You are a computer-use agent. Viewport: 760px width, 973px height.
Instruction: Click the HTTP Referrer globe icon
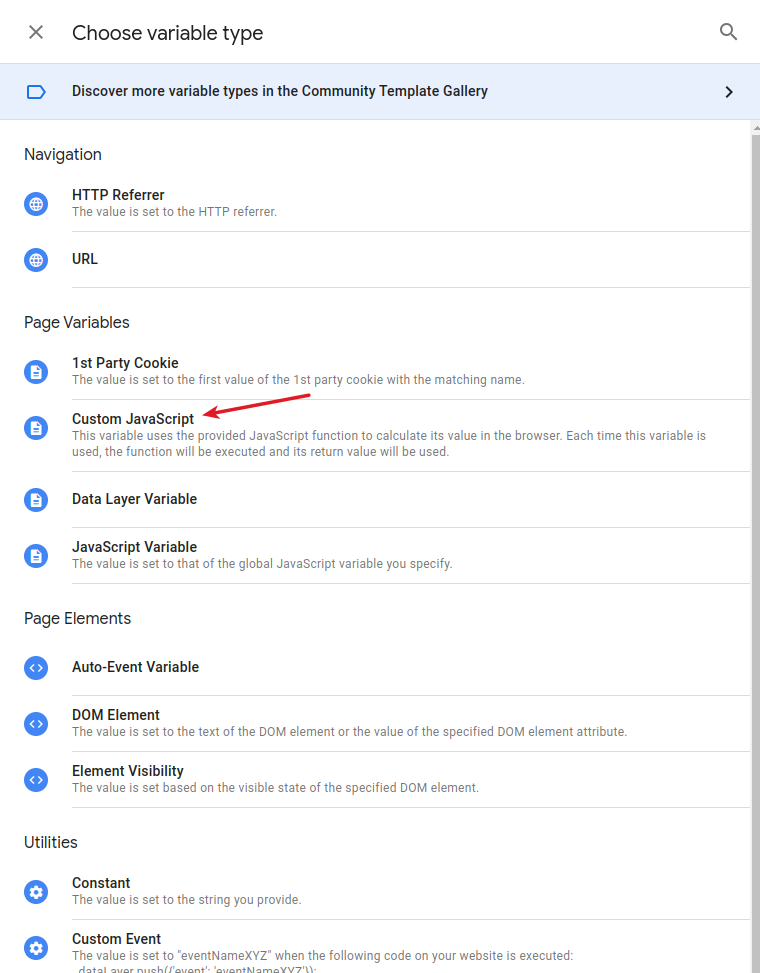coord(36,204)
